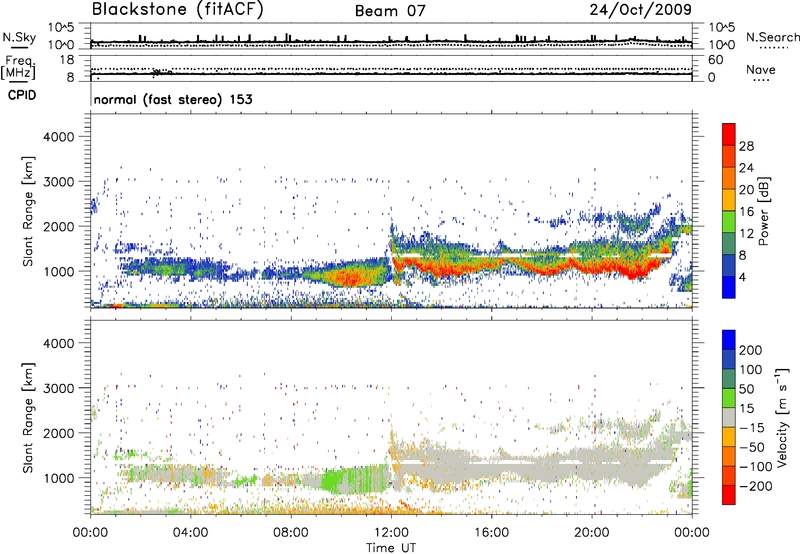Viewport: 800px width, 554px height.
Task: Click the "20:00" time tick label
Action: (591, 533)
